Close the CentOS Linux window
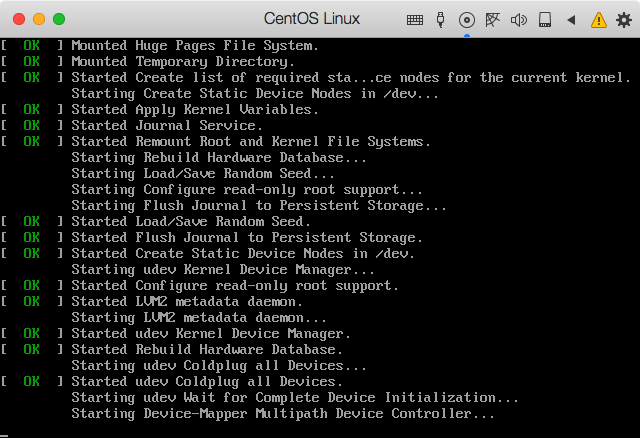 [19, 19]
